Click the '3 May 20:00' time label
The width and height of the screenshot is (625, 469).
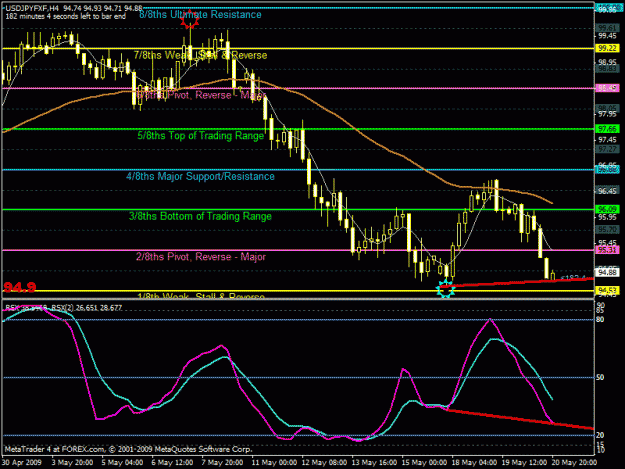pos(73,463)
